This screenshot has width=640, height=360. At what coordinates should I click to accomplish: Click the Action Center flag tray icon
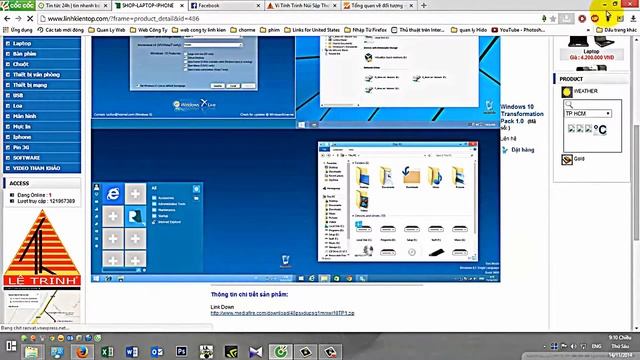tap(564, 347)
